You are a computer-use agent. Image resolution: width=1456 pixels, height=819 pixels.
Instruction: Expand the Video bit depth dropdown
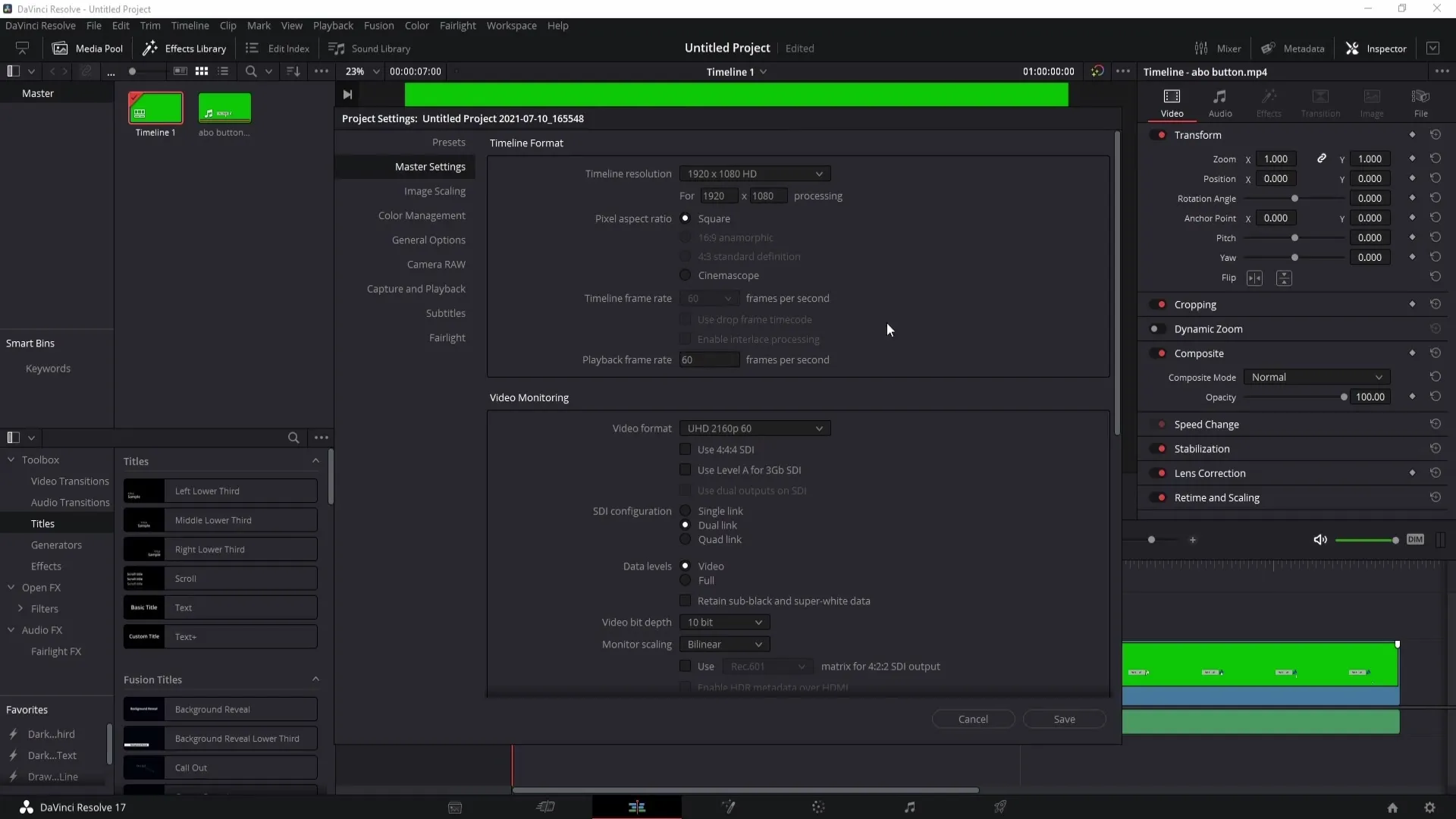725,622
